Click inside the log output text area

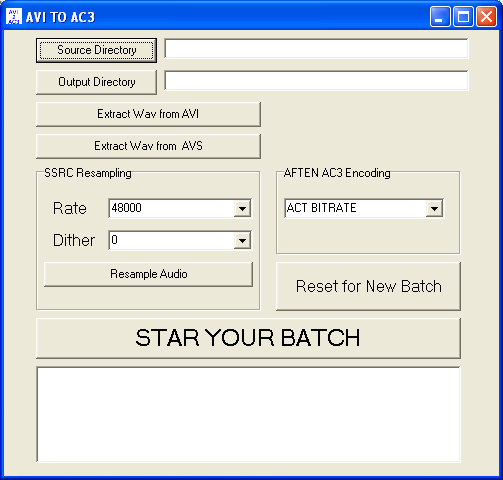coord(248,414)
